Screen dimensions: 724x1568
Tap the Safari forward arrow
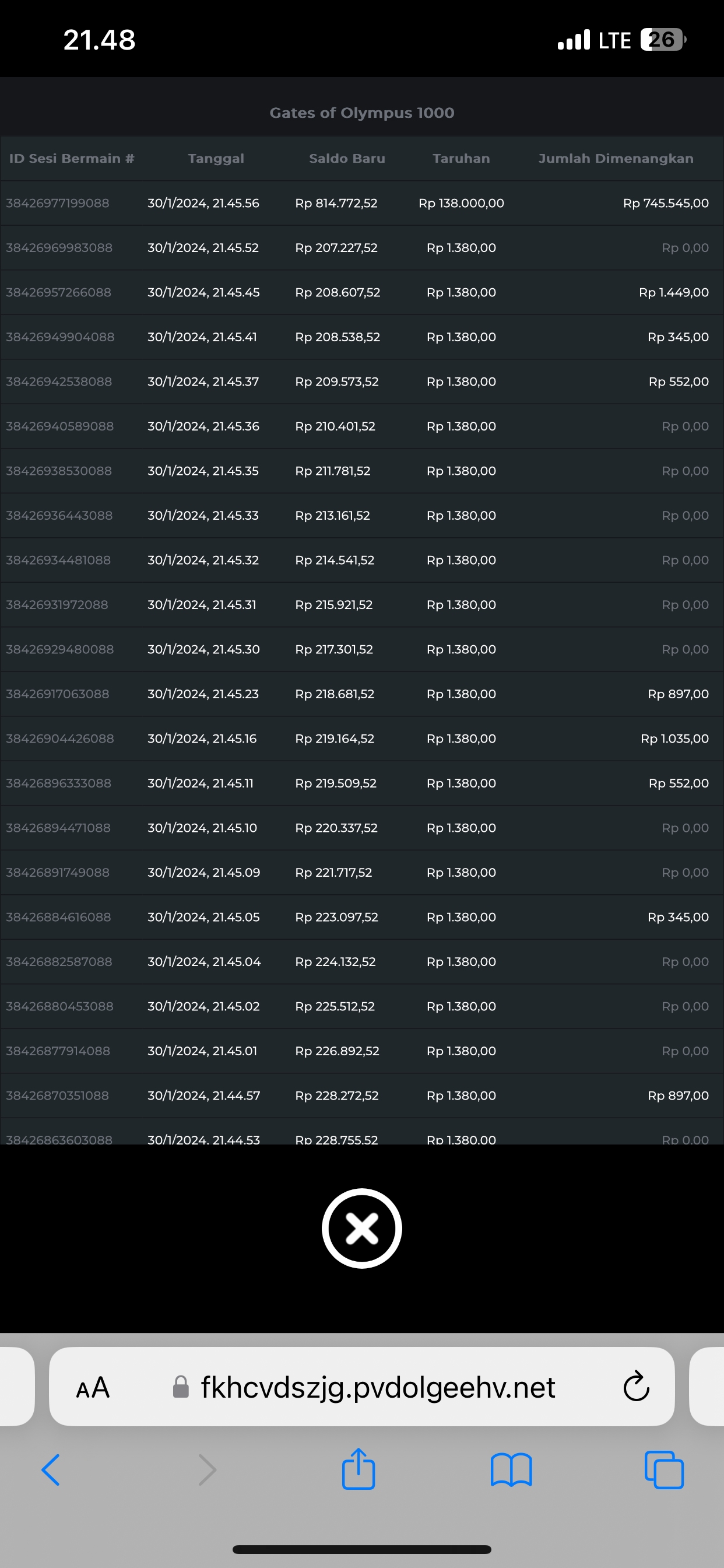coord(207,1470)
